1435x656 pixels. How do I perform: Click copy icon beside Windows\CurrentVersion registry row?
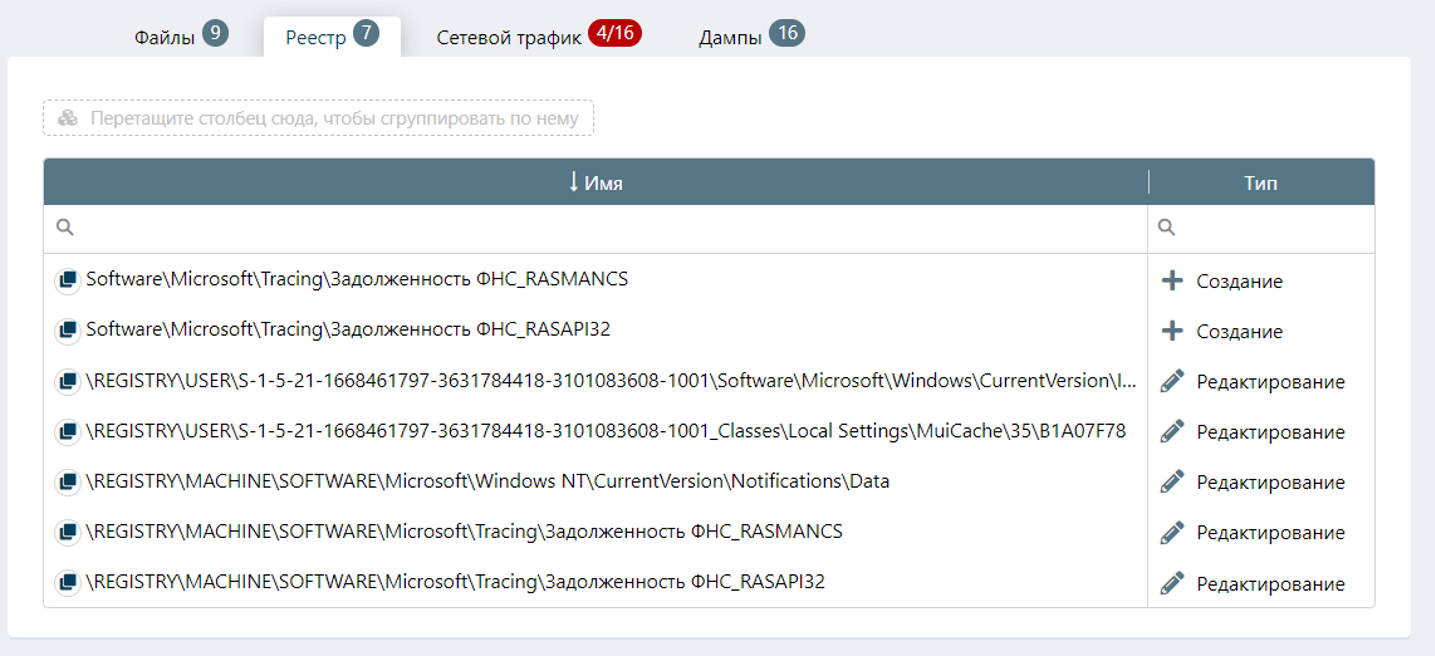pos(67,382)
